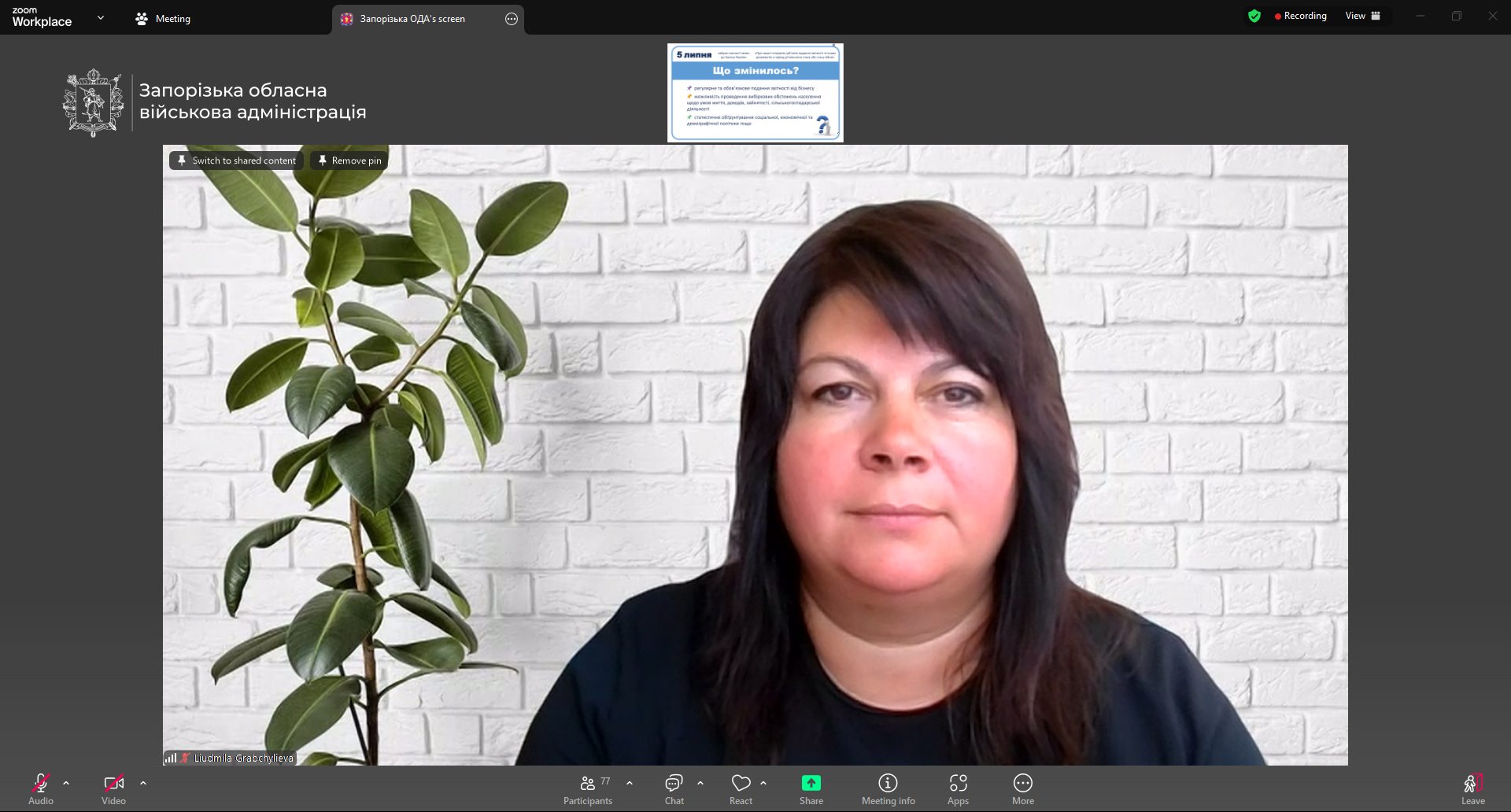This screenshot has height=812, width=1511.
Task: Unmute microphone with Audio button
Action: pos(41,789)
